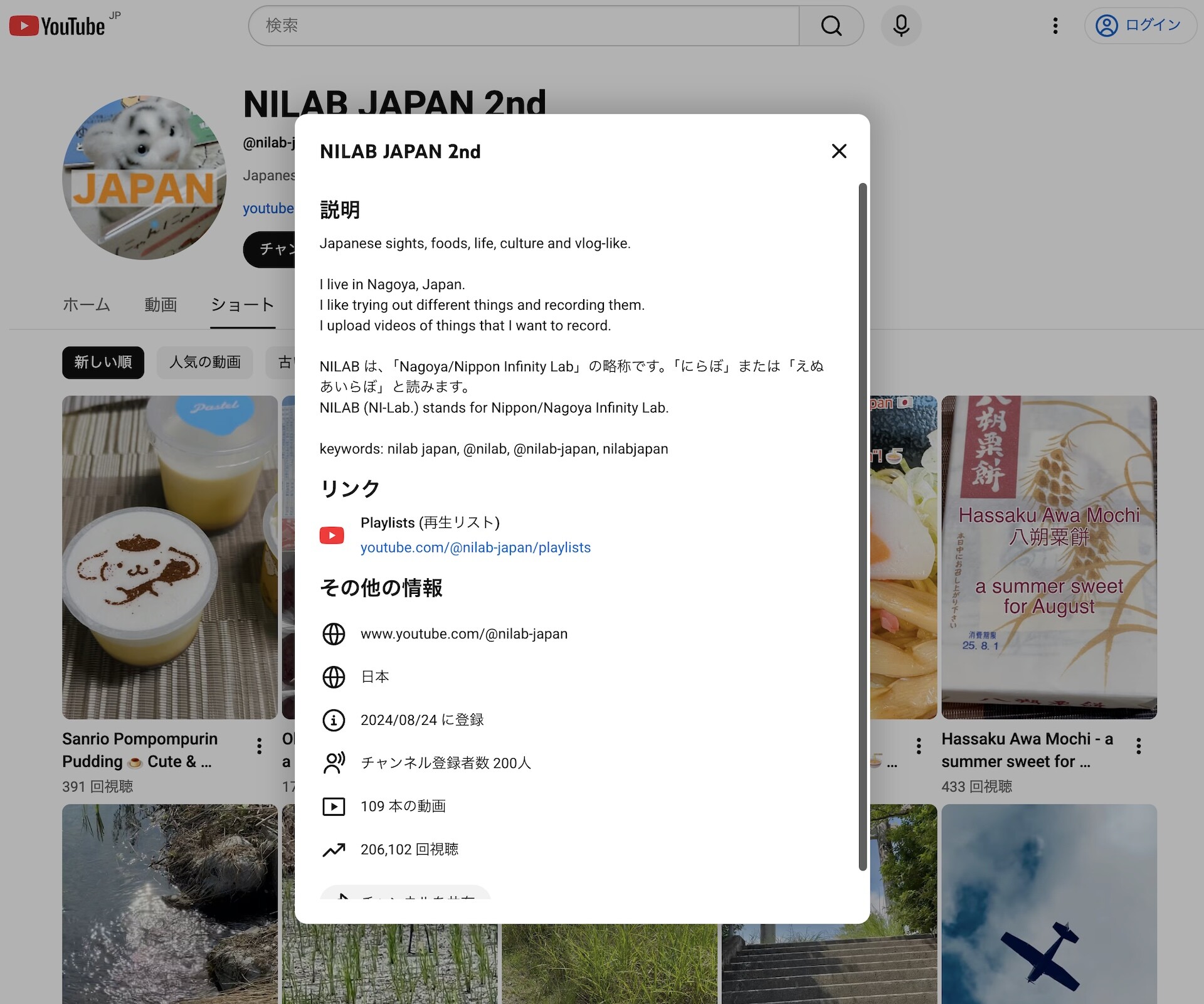The height and width of the screenshot is (1004, 1204).
Task: Click the dialog's vertical scrollbar
Action: click(862, 526)
